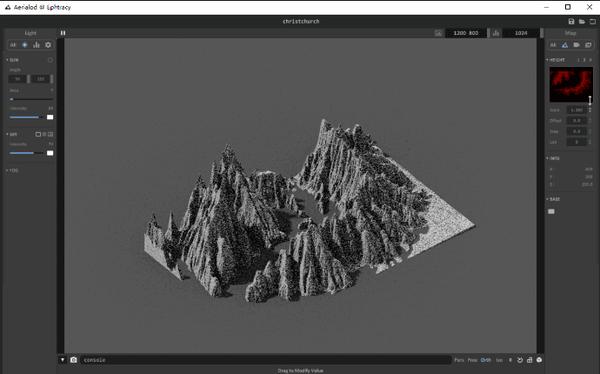Toggle the SUN circle switch
The height and width of the screenshot is (374, 600).
(50, 60)
